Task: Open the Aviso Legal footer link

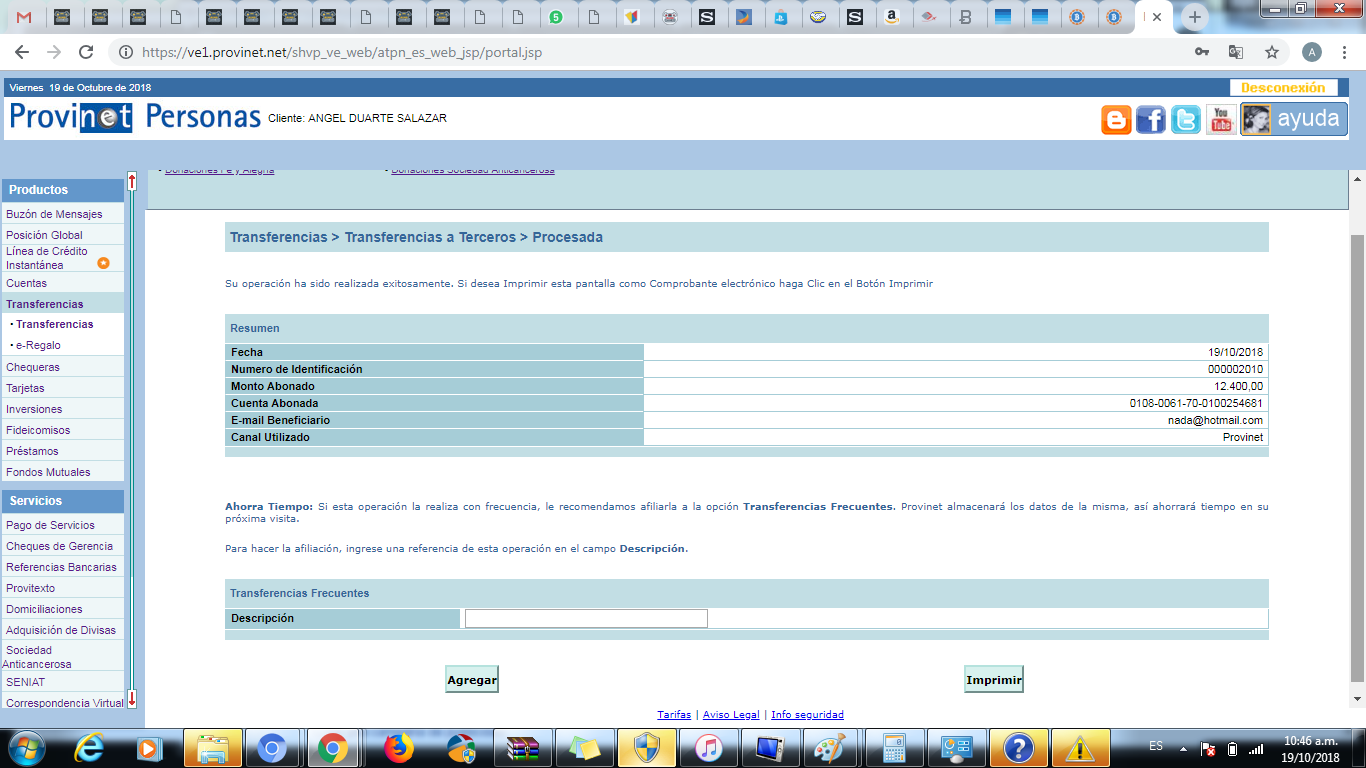Action: point(731,715)
